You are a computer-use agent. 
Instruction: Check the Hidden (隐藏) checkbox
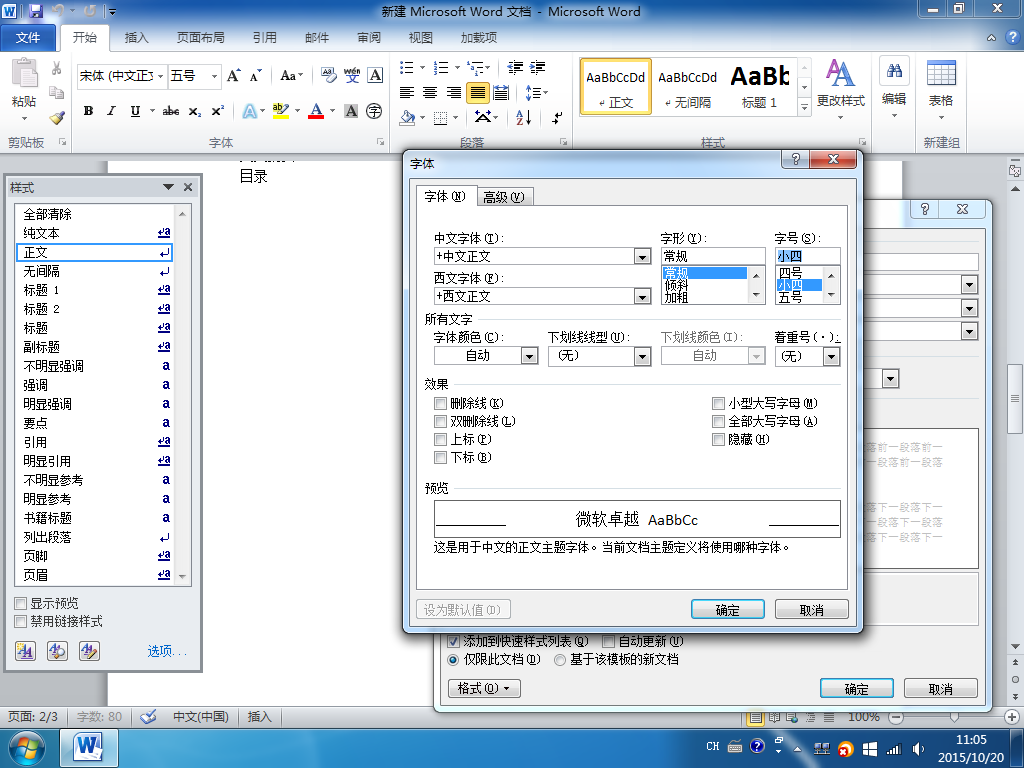[x=718, y=440]
